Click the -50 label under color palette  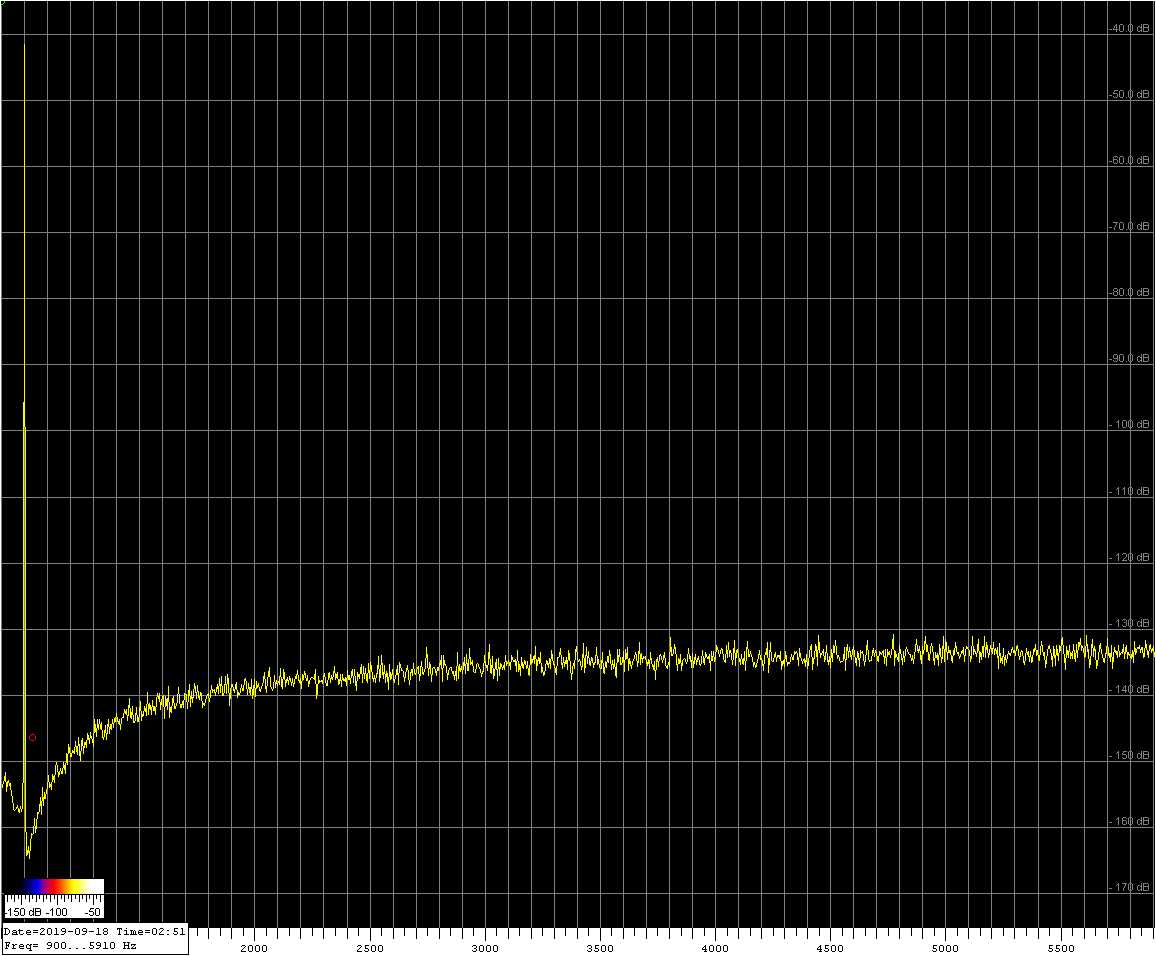pos(93,912)
